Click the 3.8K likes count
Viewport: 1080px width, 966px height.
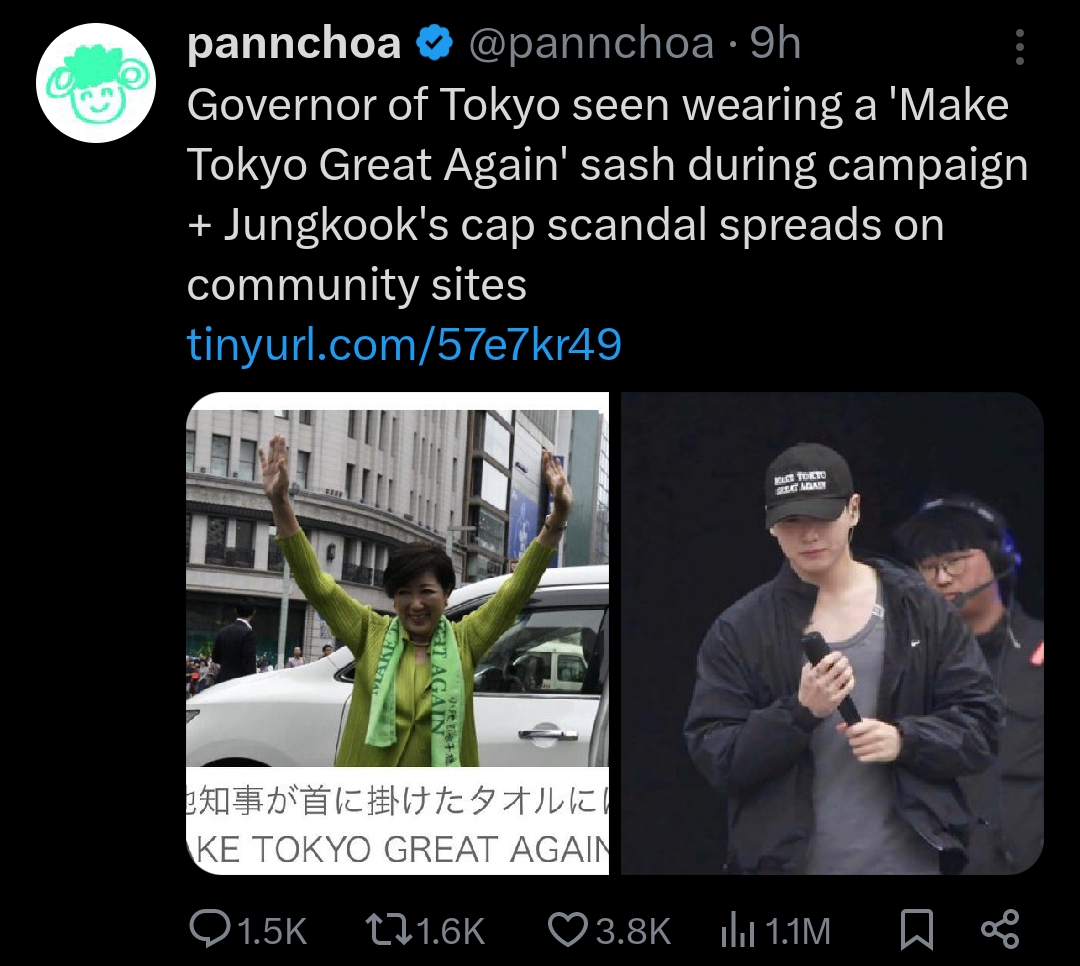point(633,931)
